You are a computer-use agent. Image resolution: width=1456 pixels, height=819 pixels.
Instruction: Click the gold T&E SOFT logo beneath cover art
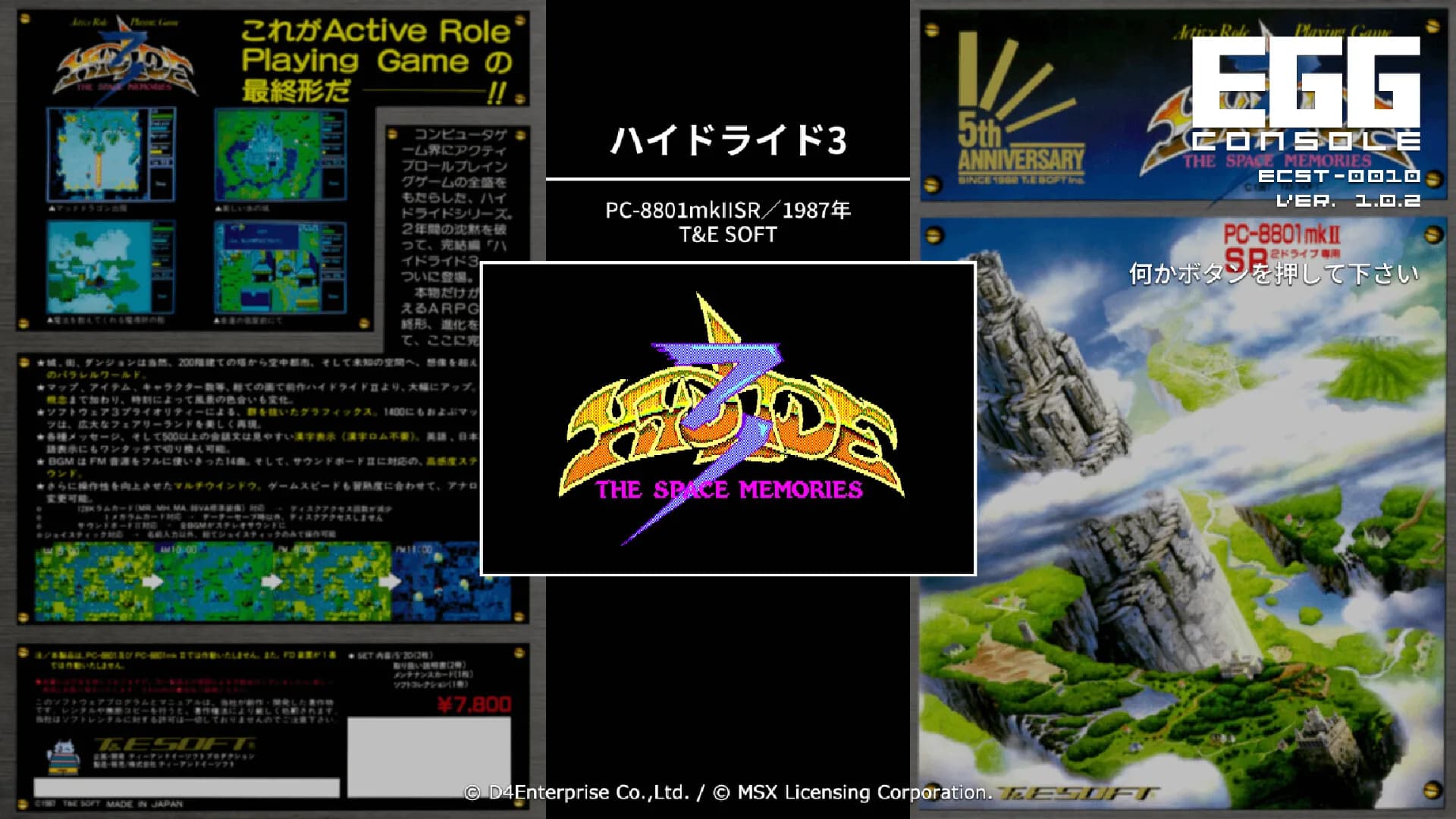pyautogui.click(x=1078, y=793)
